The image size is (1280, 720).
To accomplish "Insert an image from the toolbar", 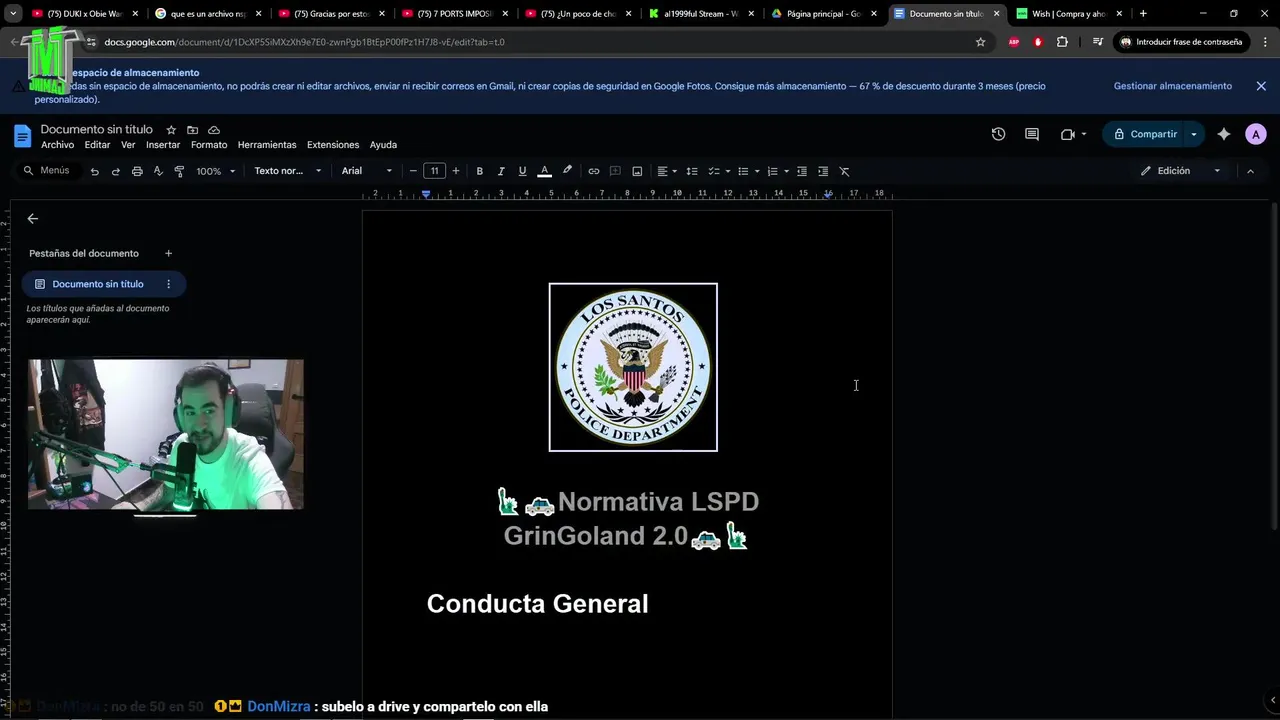I will (x=637, y=171).
